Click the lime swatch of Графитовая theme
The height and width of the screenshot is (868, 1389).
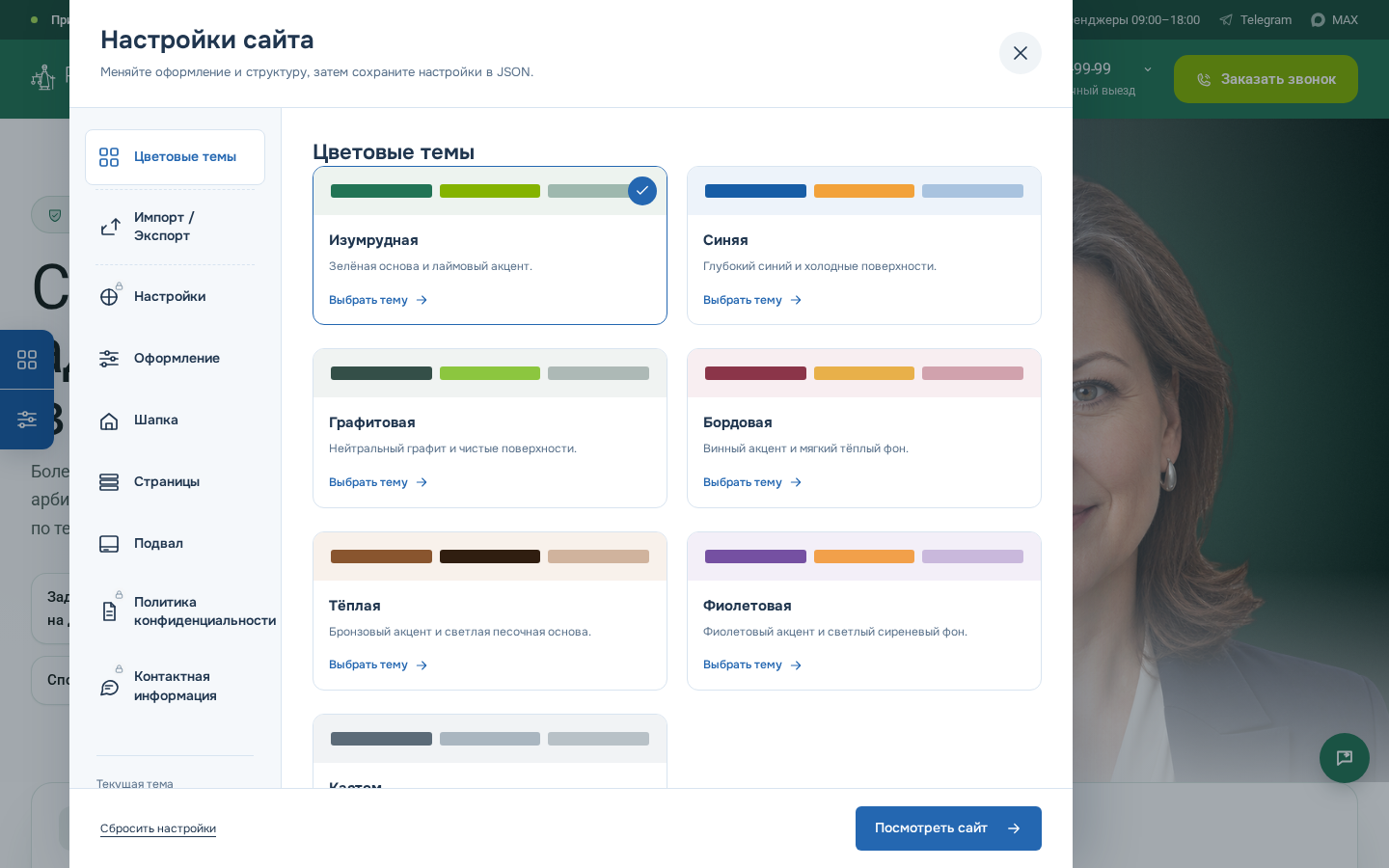coord(490,373)
